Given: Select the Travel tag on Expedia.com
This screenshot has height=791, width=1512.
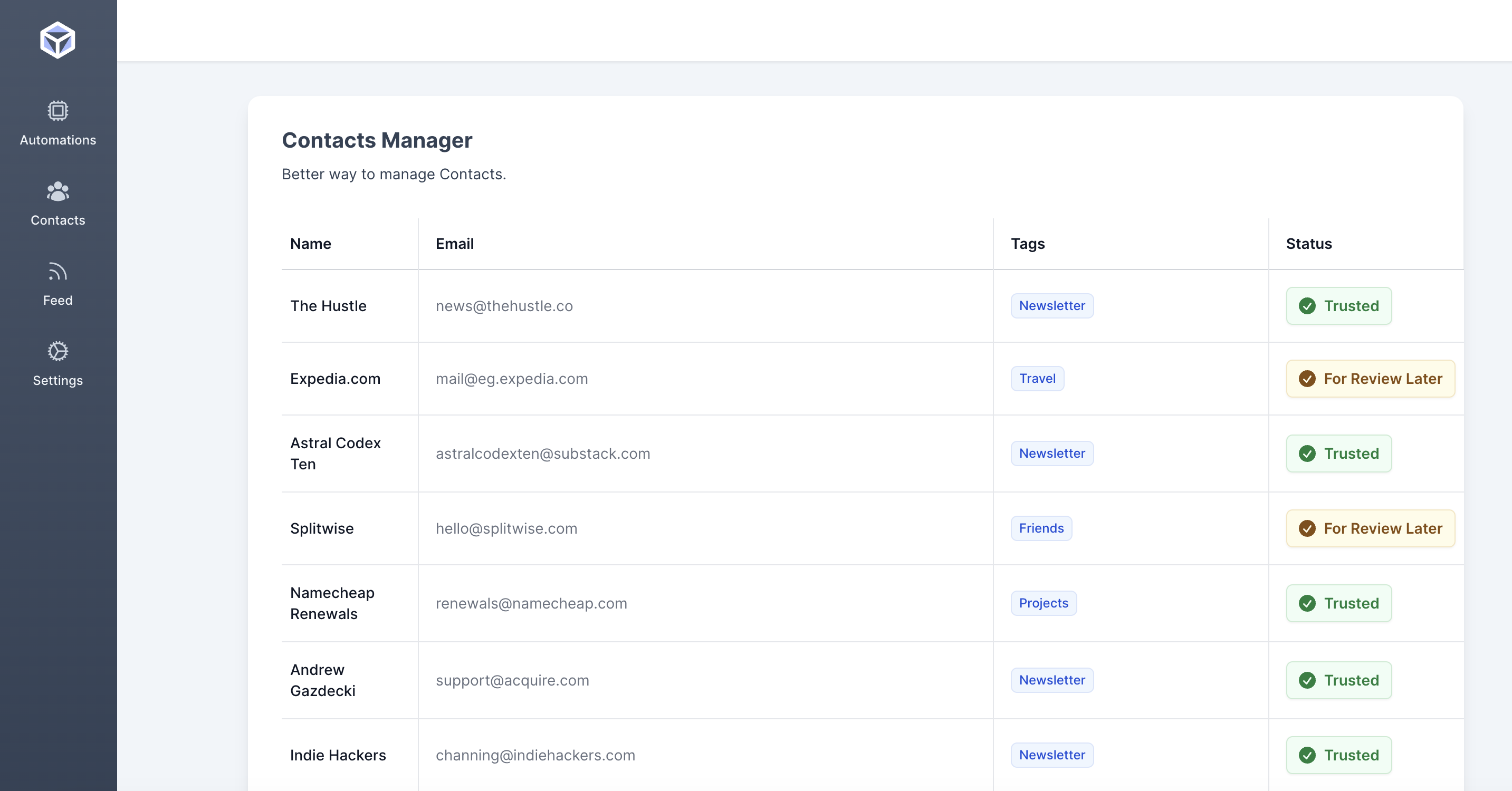Looking at the screenshot, I should pos(1037,379).
